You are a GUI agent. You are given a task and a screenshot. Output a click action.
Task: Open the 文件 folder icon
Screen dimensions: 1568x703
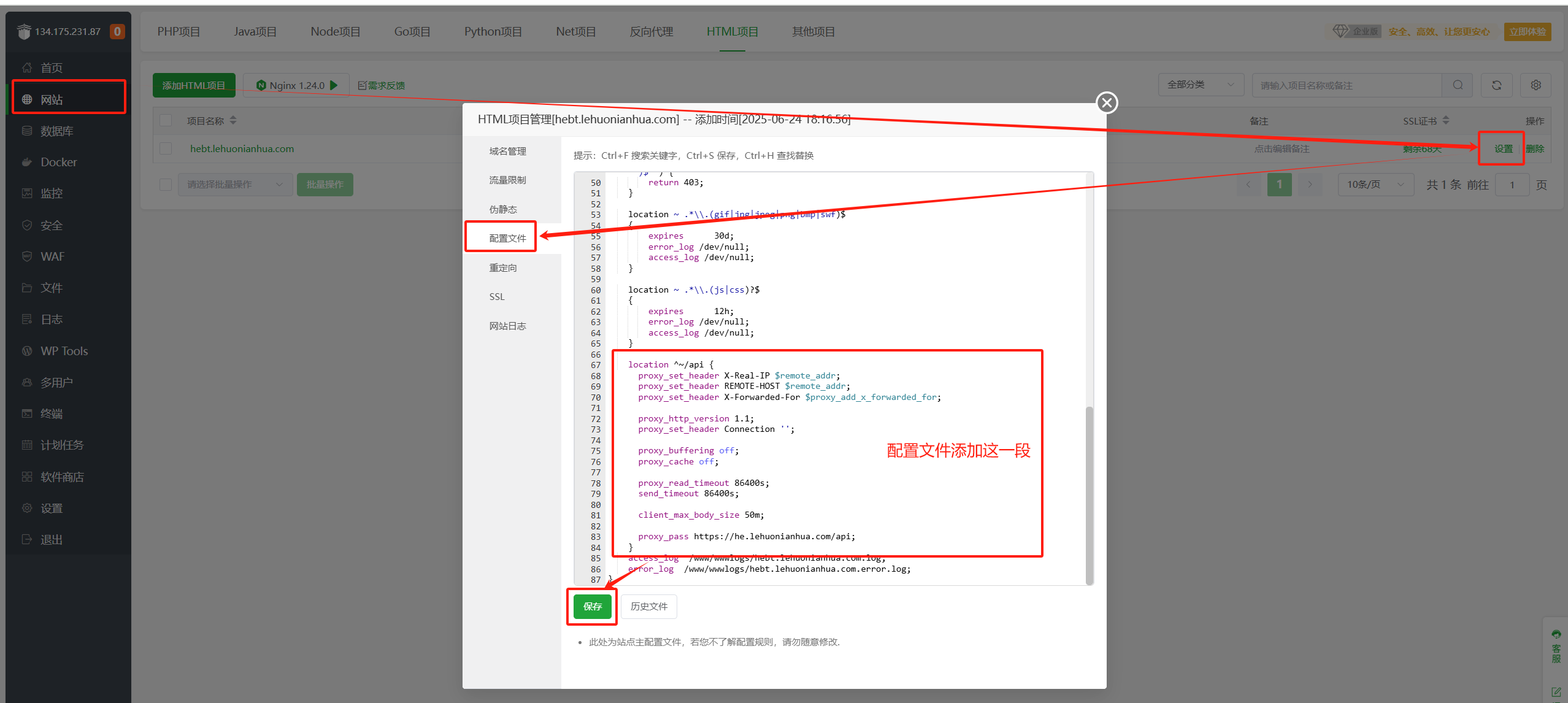tap(27, 288)
